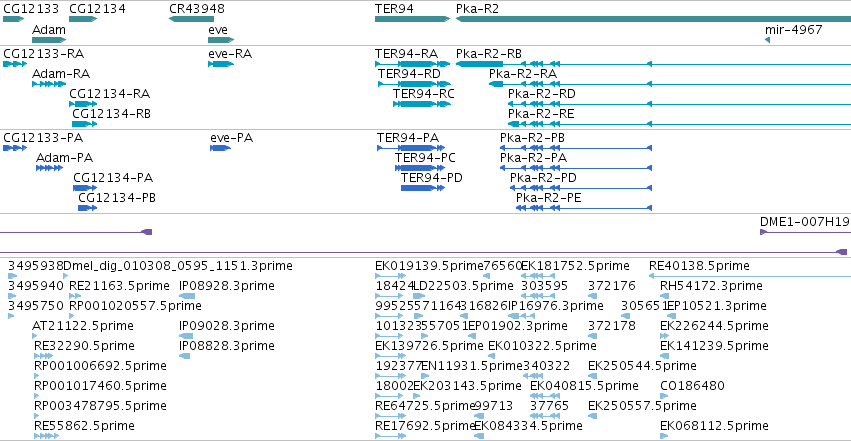Click protein Pka-R2-PA
The image size is (851, 441).
[534, 158]
